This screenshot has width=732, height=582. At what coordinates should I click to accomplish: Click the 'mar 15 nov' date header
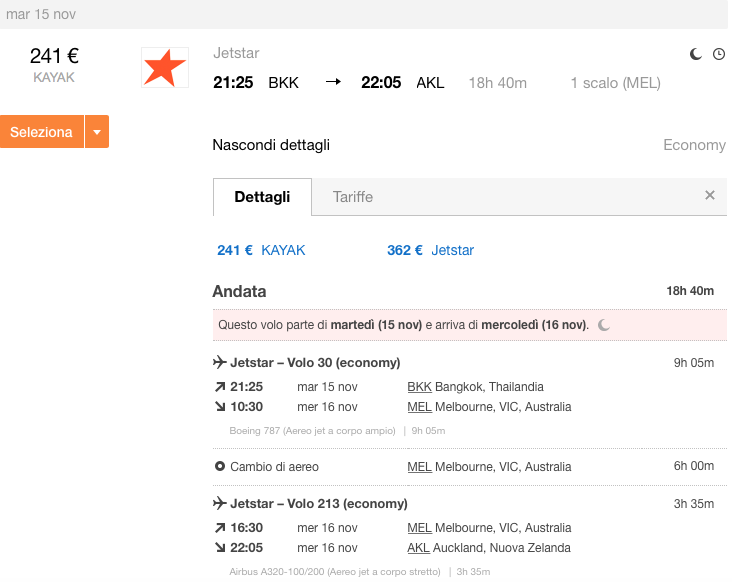tap(41, 14)
